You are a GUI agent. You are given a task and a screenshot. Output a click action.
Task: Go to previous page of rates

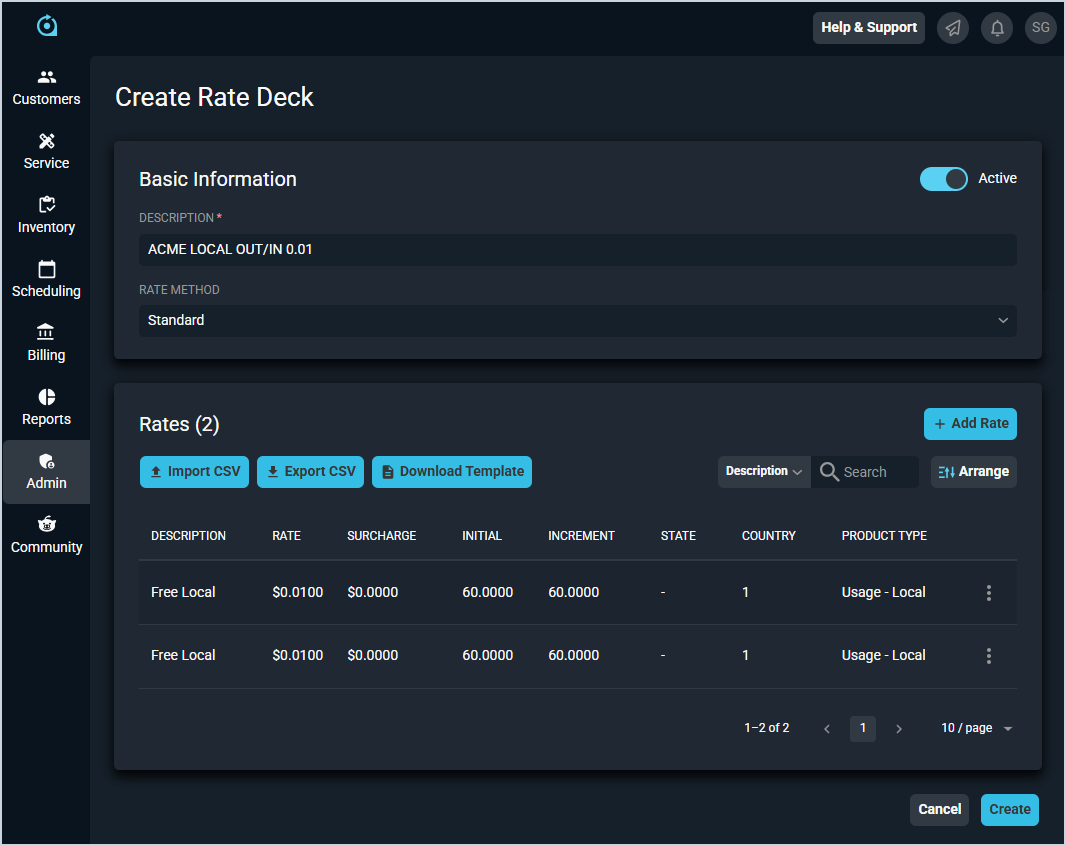click(827, 729)
